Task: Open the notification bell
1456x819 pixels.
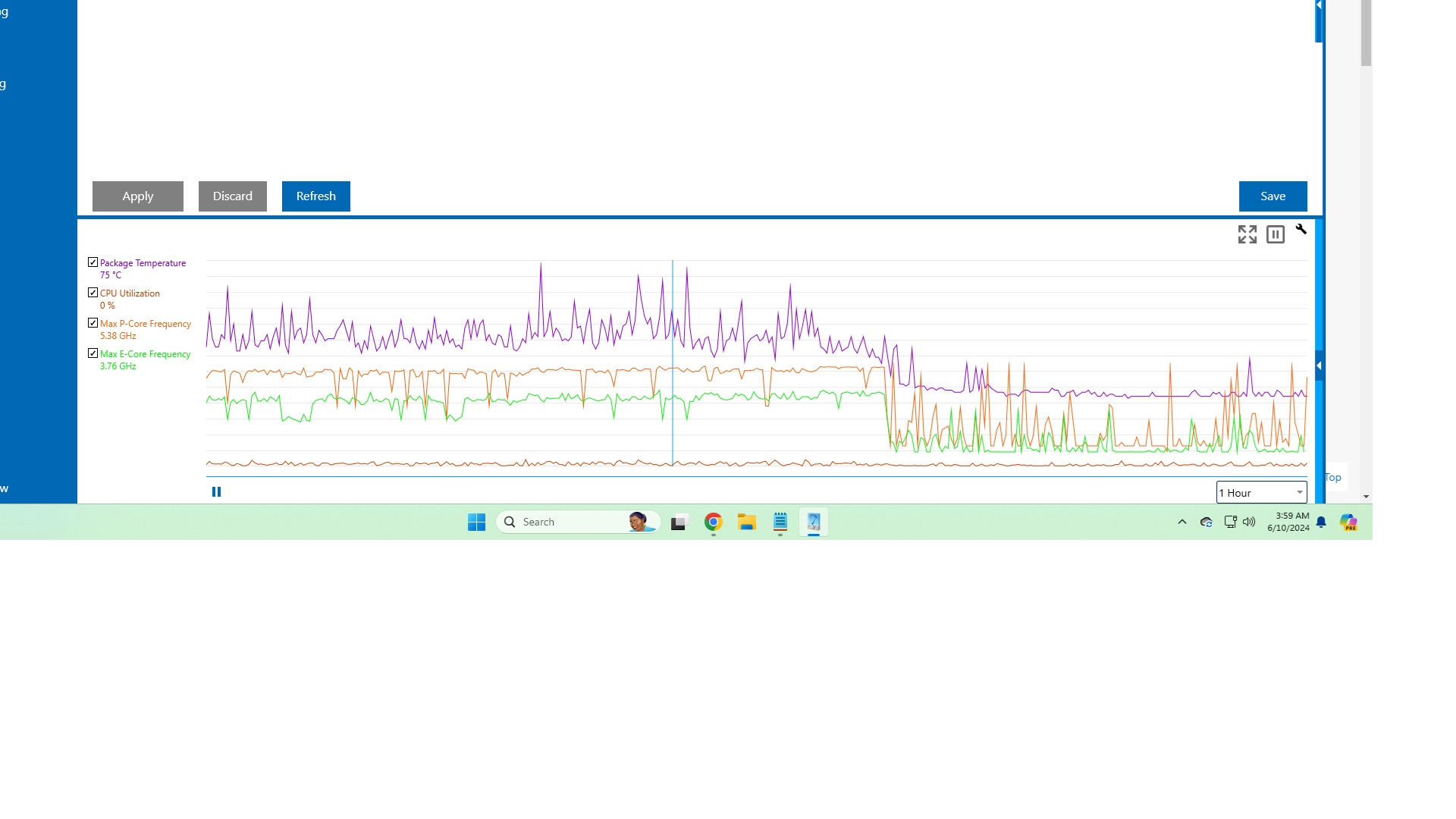Action: 1321,522
